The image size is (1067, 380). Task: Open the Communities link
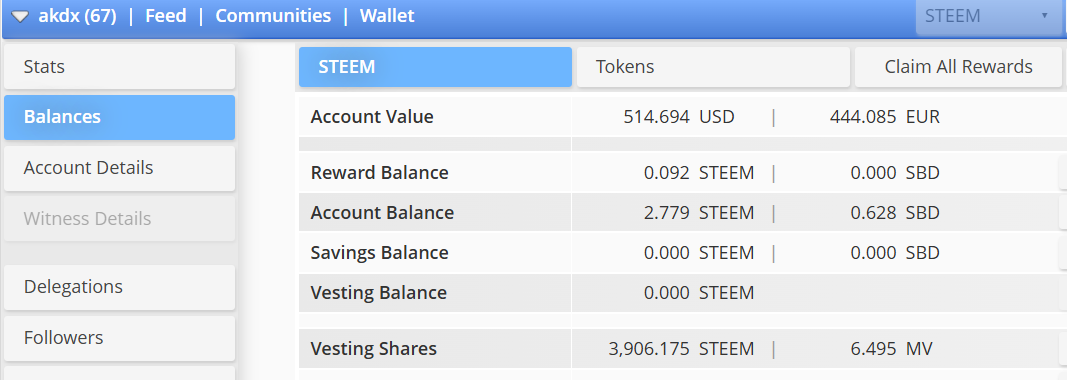click(273, 16)
